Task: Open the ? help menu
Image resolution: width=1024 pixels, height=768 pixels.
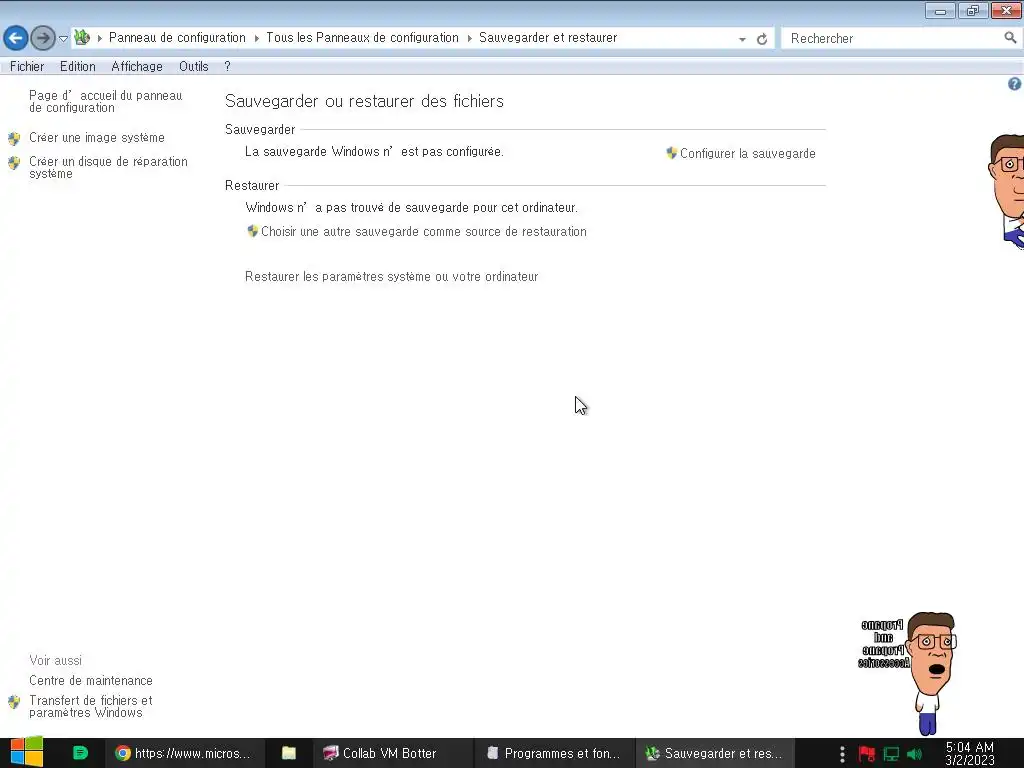Action: [227, 67]
